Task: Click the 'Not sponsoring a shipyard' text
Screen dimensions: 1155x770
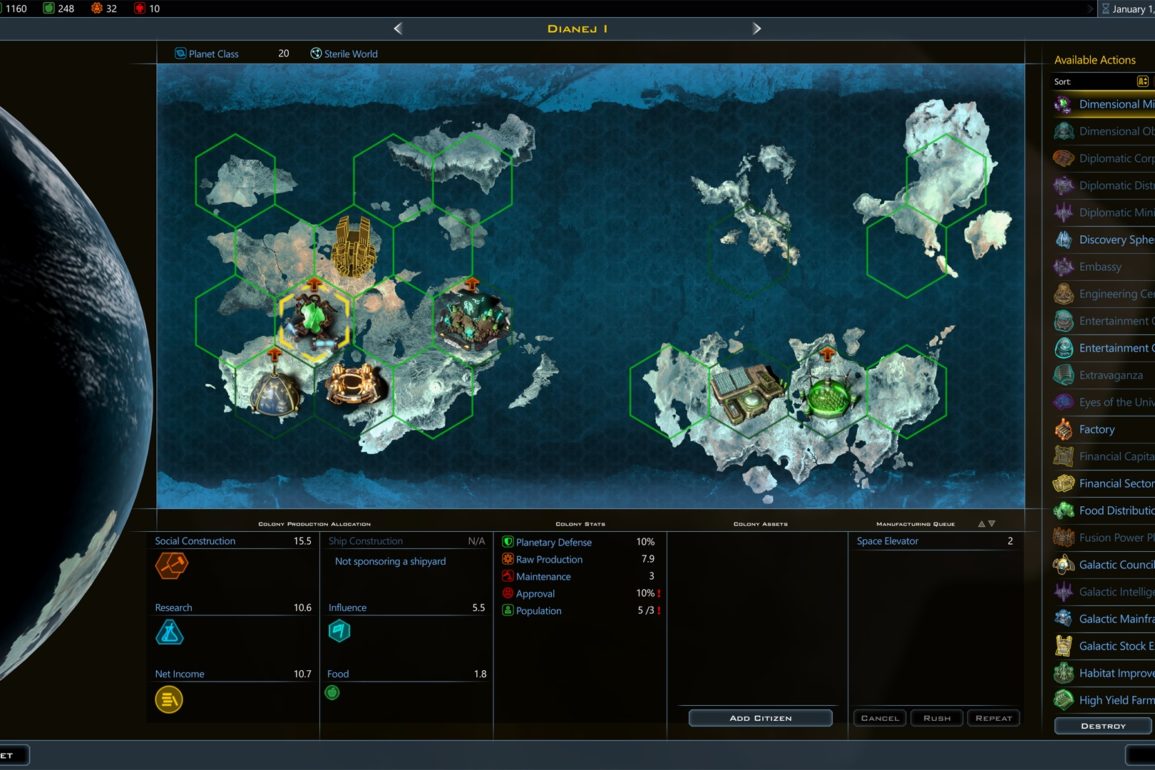Action: pos(390,561)
